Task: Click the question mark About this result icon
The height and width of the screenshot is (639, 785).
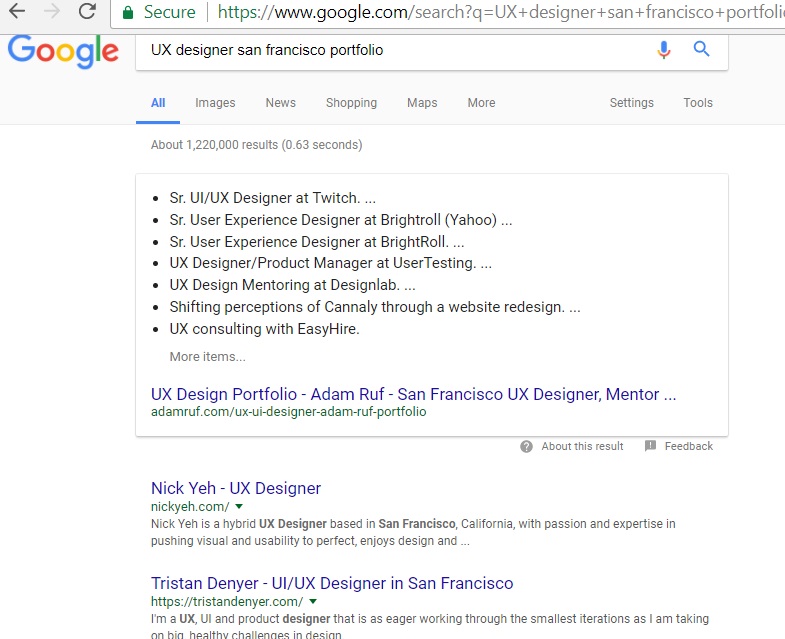Action: click(526, 446)
